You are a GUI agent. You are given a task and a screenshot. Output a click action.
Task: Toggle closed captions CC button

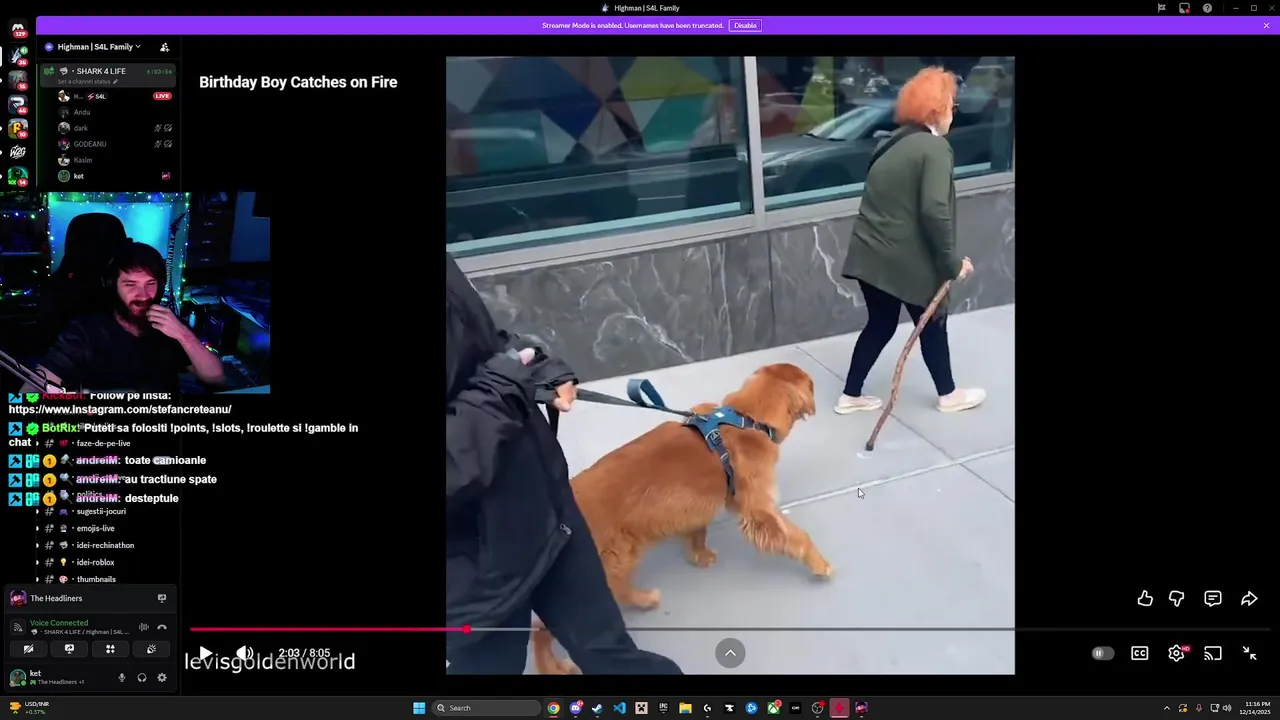tap(1140, 653)
